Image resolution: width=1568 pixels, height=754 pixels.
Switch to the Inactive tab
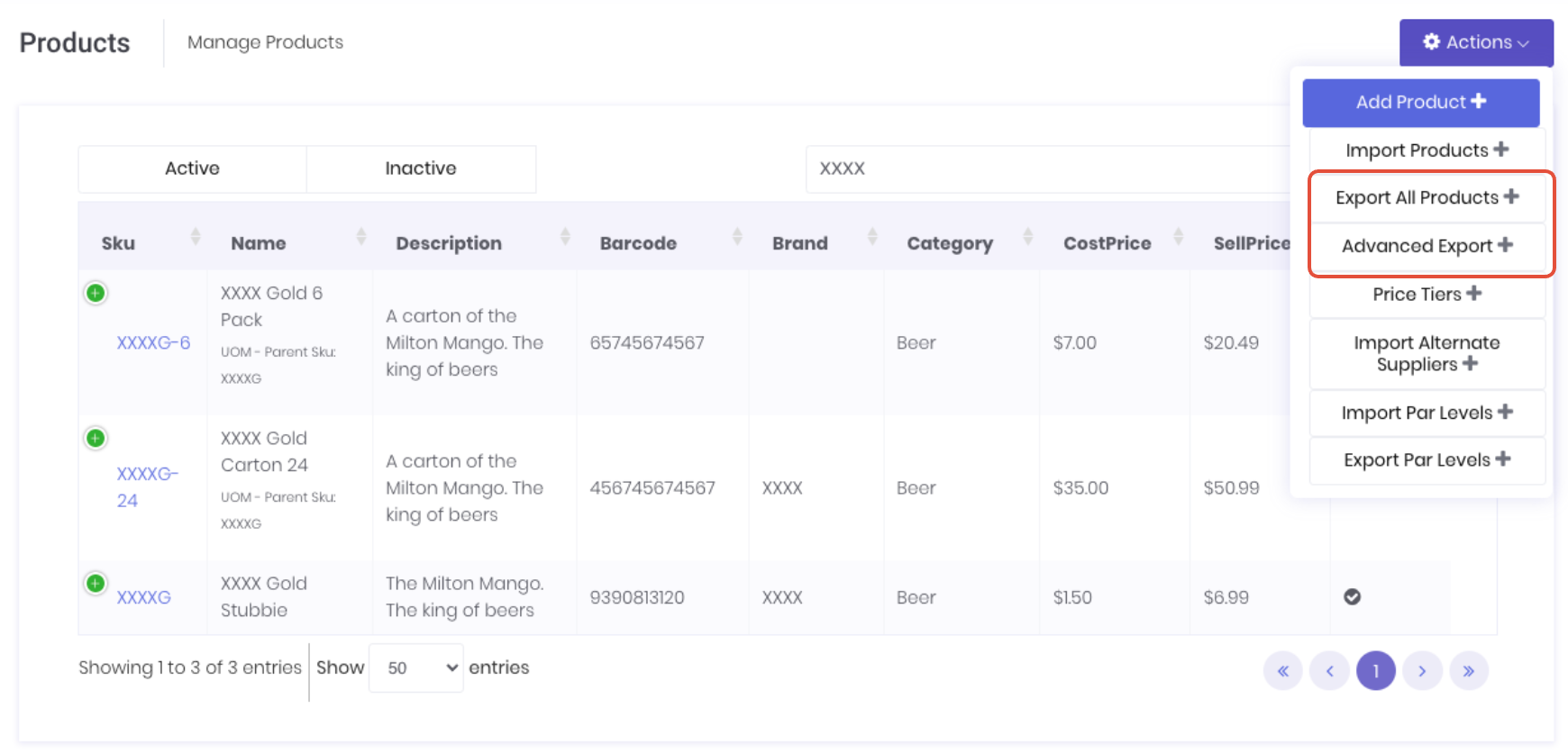pos(421,168)
